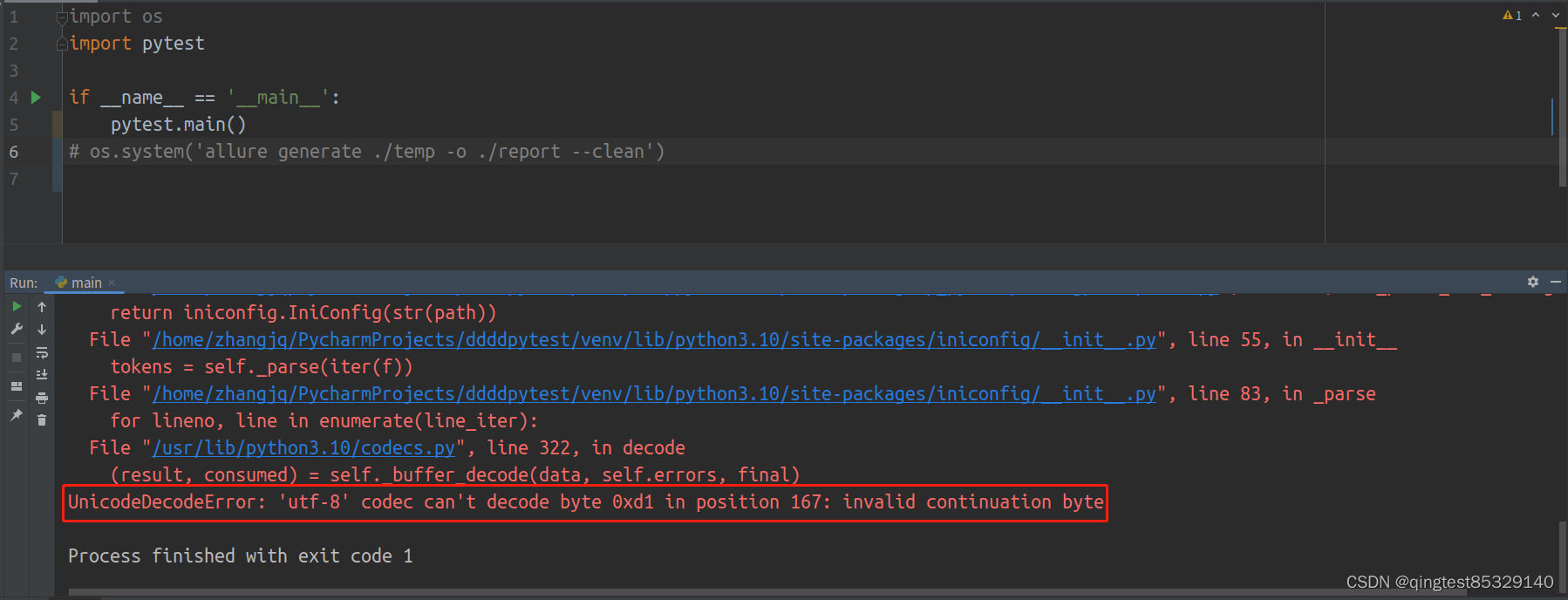Open iniconfig __init__.py link at line 83
This screenshot has width=1568, height=600.
click(654, 394)
